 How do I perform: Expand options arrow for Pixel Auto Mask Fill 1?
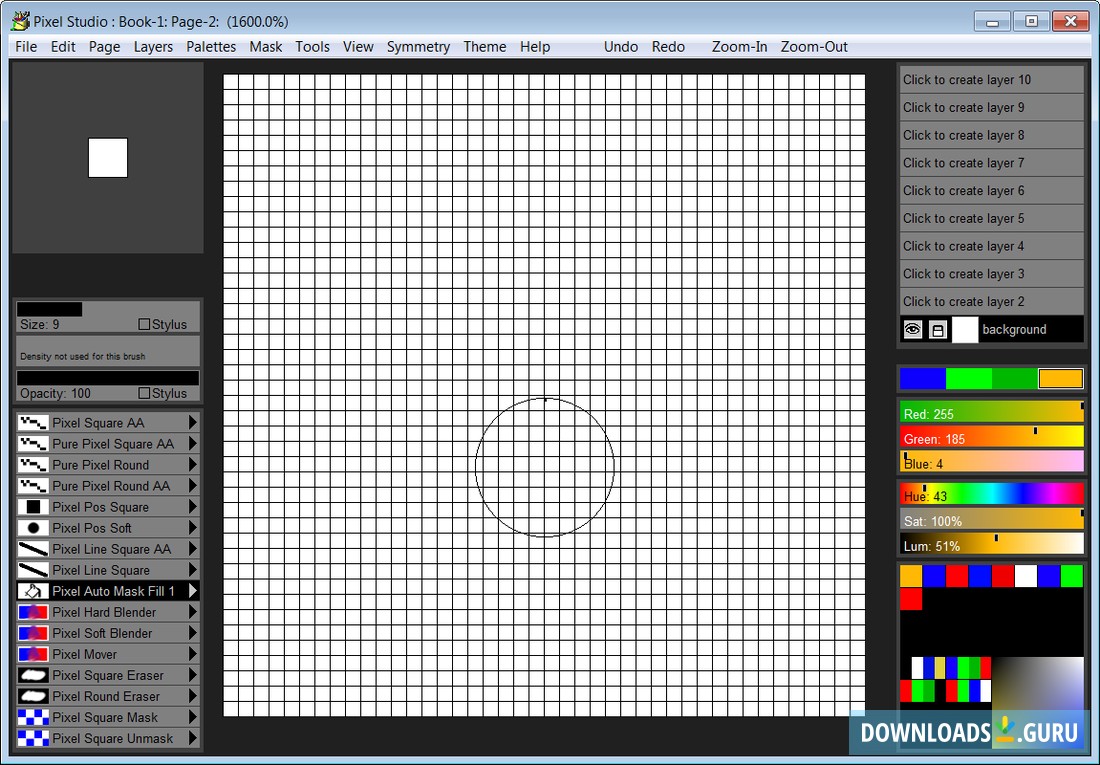pos(193,591)
